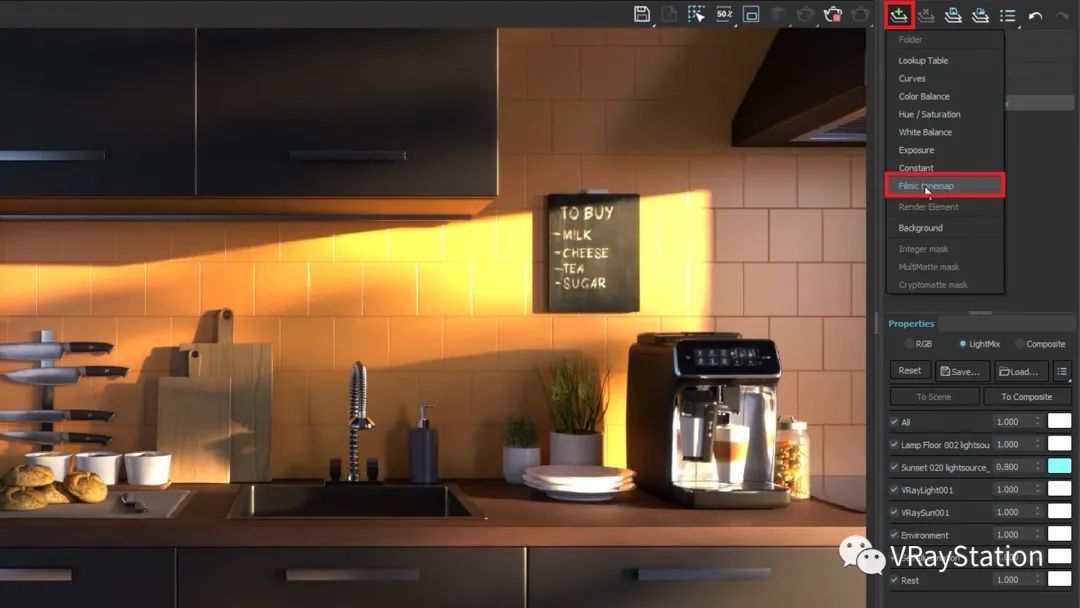Edit the VRaySun001 value field 1.000
This screenshot has width=1080, height=608.
(1012, 512)
